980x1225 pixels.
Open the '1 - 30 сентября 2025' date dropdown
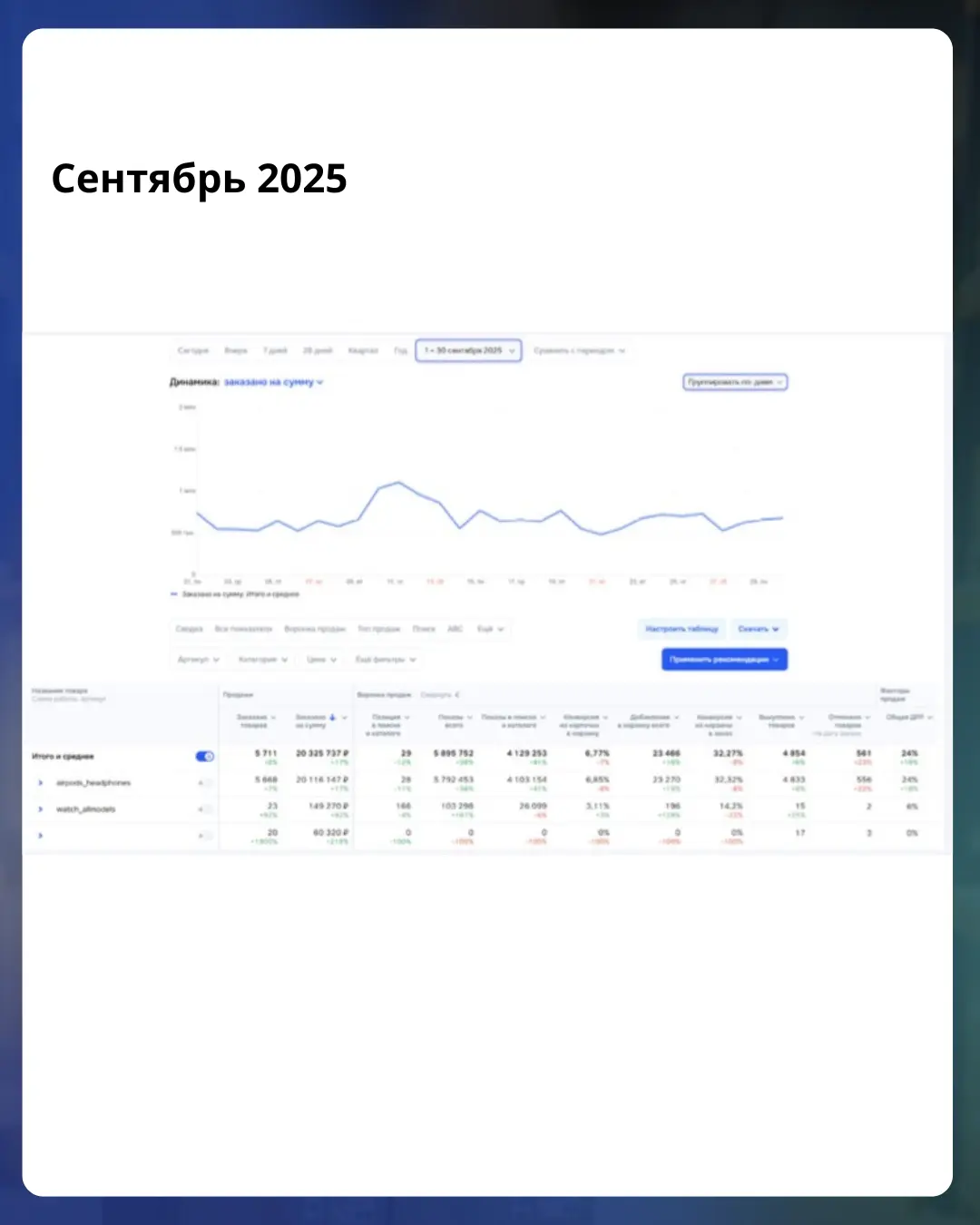(x=468, y=350)
